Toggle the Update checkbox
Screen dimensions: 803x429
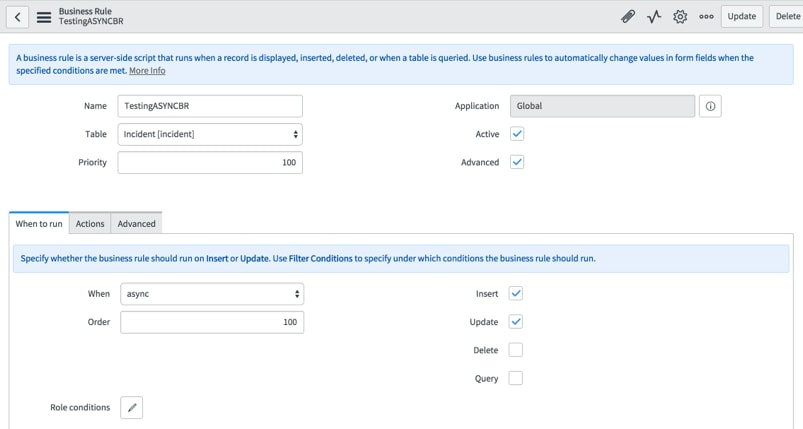click(x=516, y=321)
